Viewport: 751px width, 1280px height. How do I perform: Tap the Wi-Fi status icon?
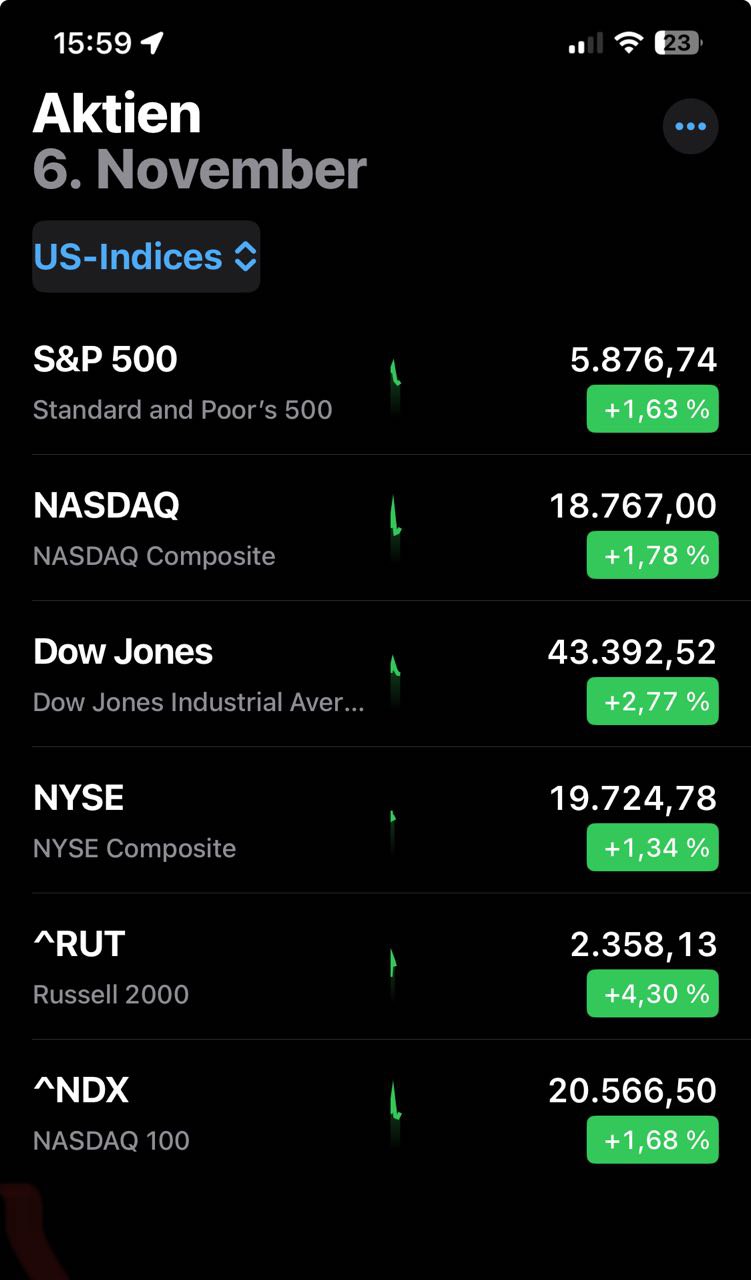[628, 43]
